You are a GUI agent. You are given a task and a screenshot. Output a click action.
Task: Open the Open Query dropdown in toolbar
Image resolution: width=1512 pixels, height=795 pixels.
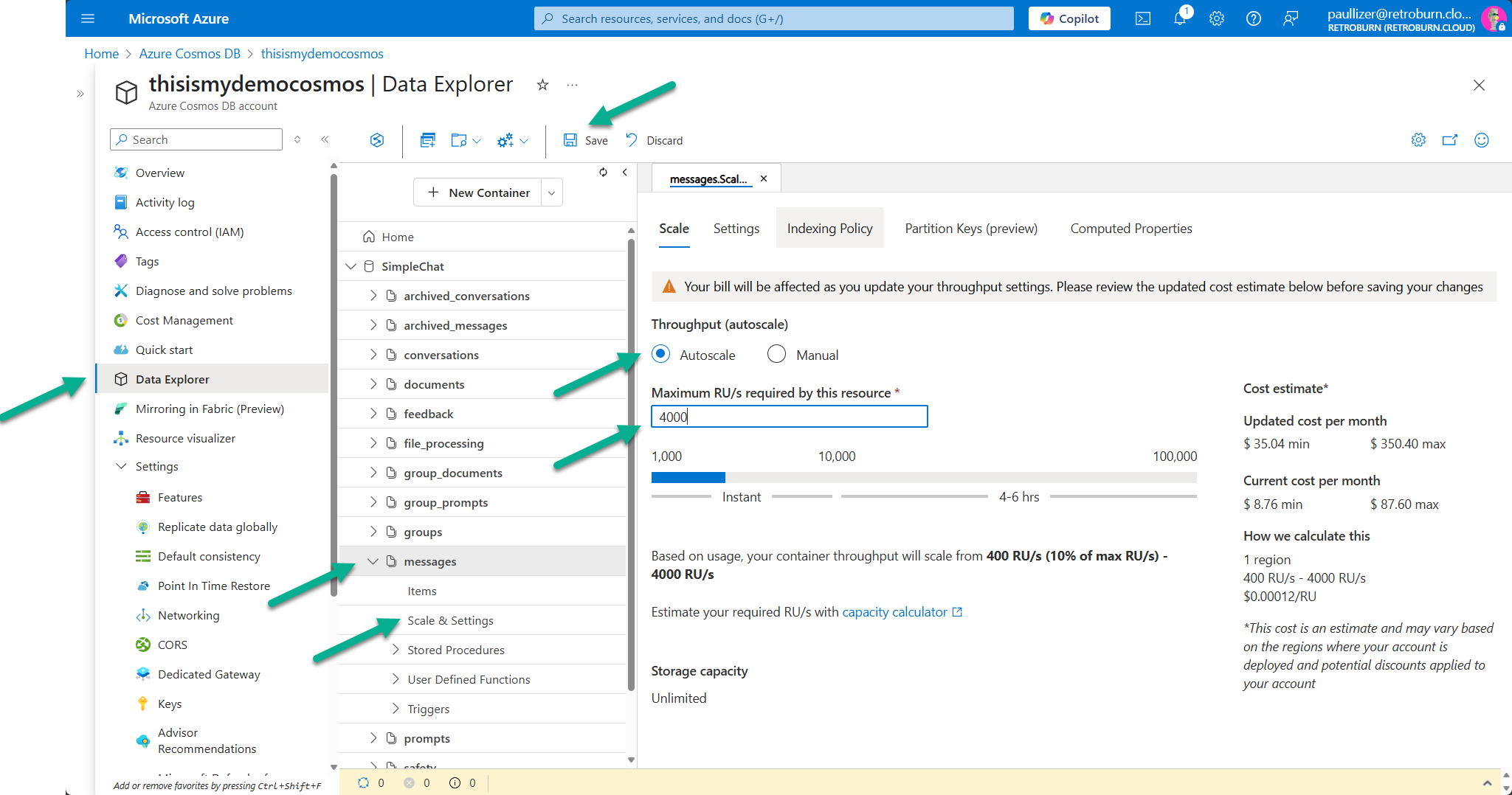(466, 140)
